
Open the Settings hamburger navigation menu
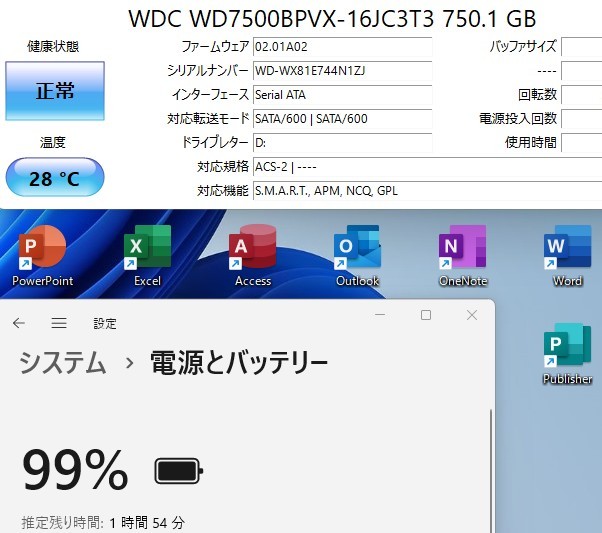click(59, 323)
